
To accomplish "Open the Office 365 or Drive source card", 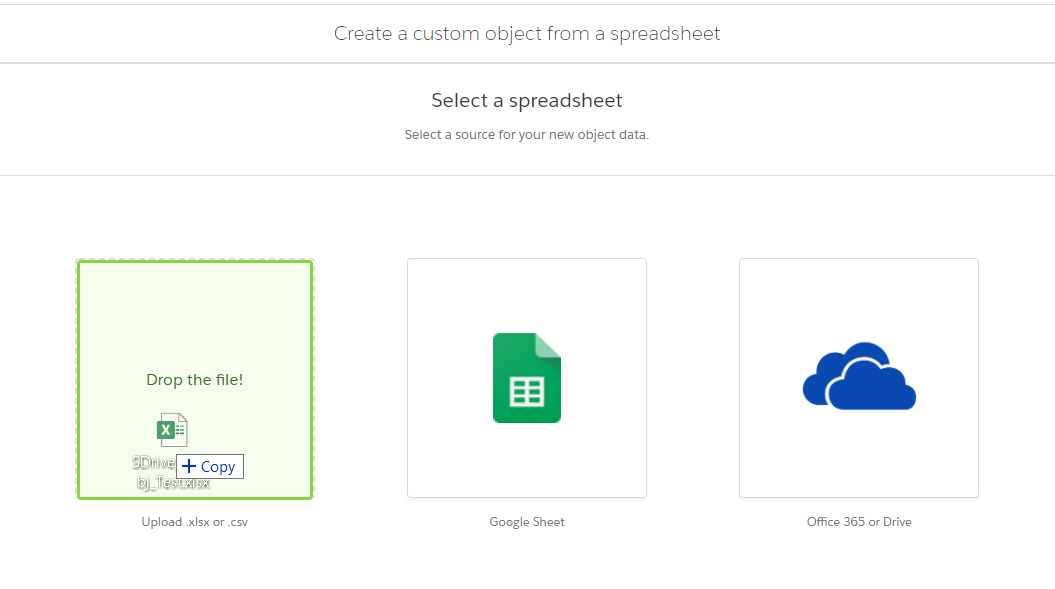I will (858, 378).
